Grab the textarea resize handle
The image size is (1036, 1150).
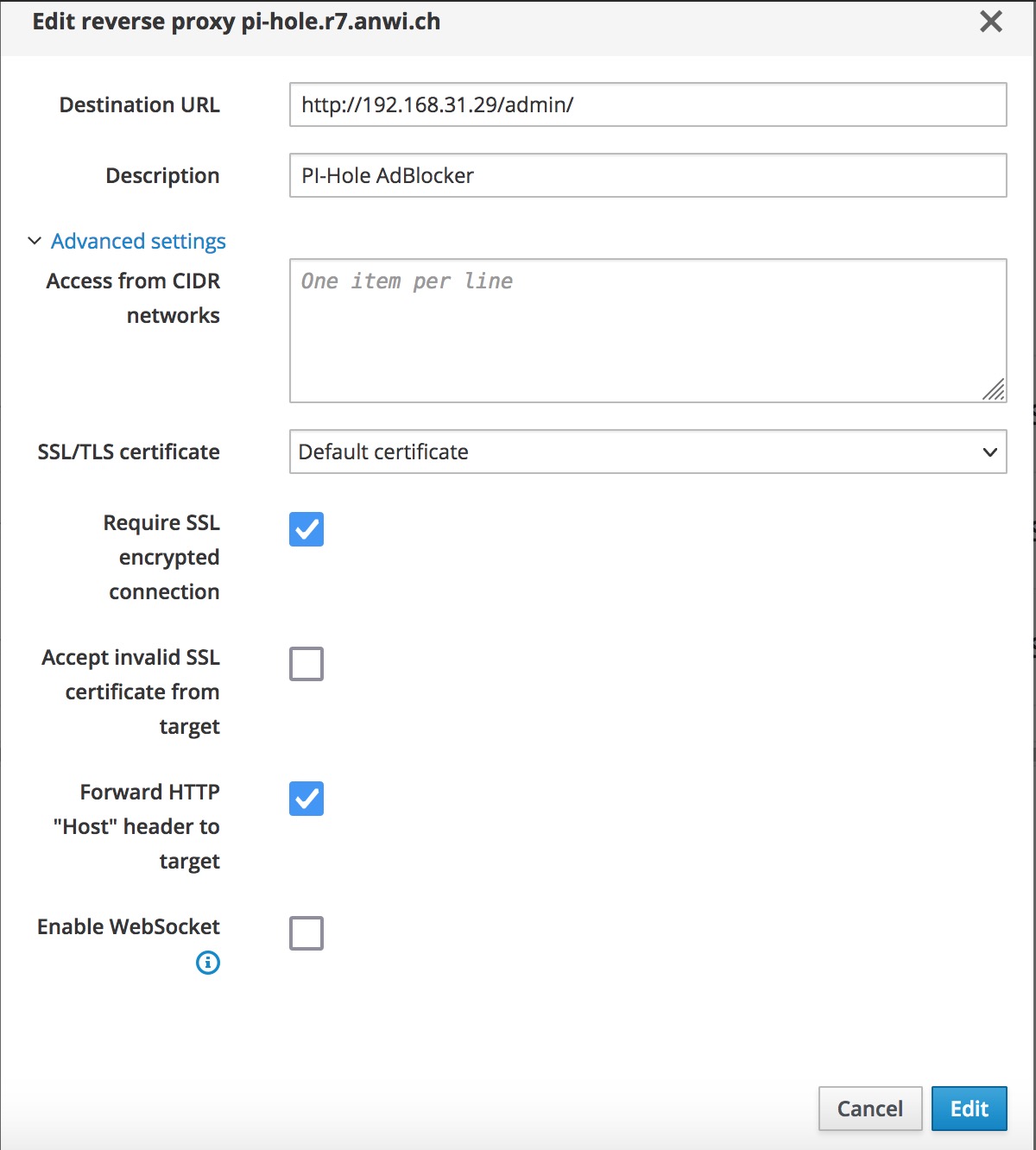[994, 389]
